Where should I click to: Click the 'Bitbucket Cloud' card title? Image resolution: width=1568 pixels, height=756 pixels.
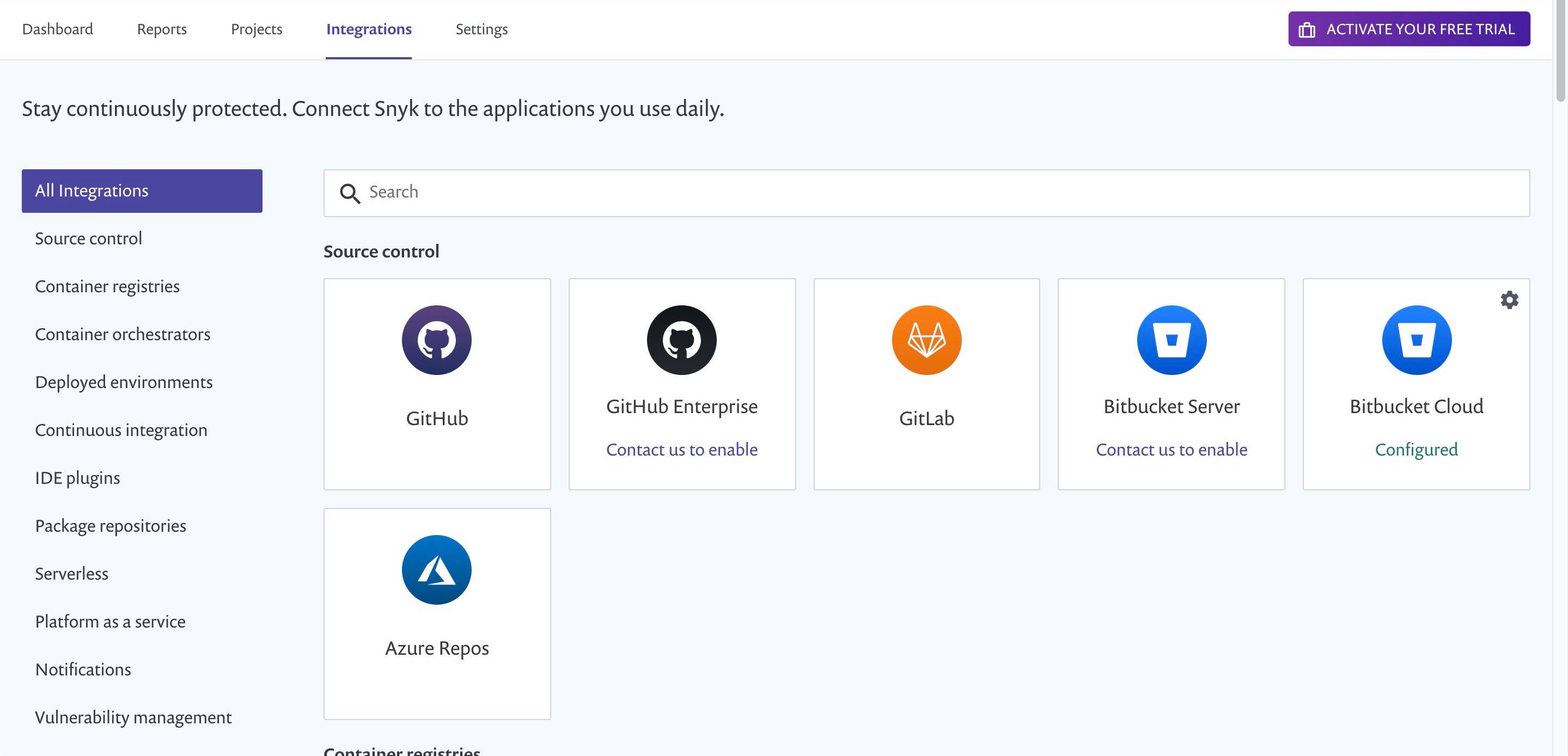pos(1417,406)
